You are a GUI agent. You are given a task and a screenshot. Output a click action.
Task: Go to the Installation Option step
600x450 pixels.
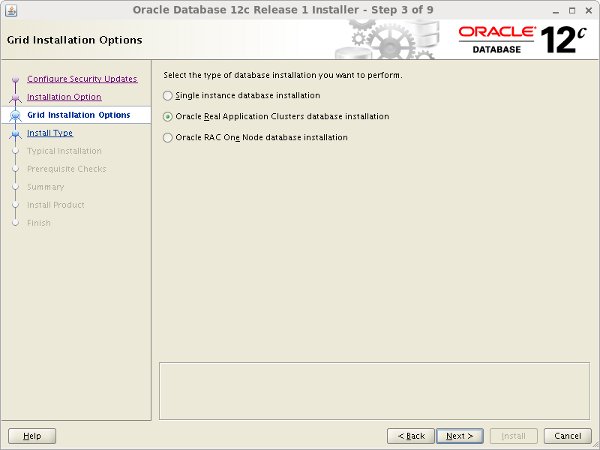point(64,97)
